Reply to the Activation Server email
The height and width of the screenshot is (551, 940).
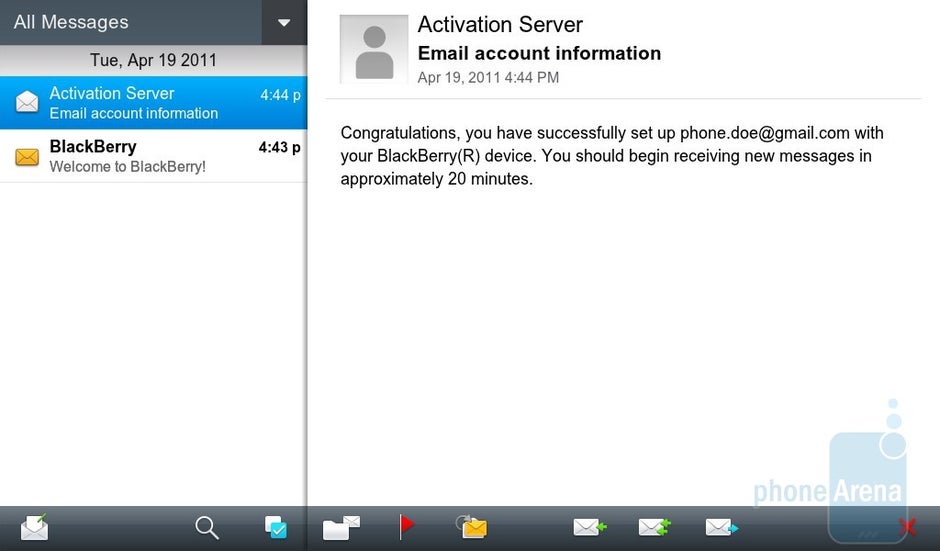click(589, 527)
